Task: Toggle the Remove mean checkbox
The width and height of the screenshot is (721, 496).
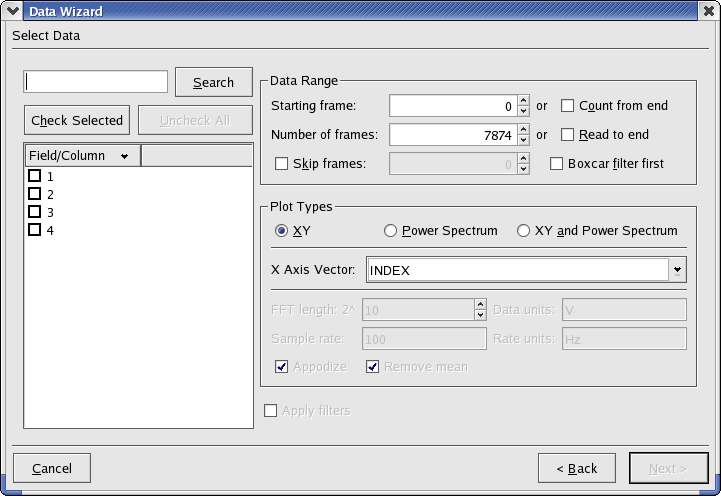Action: click(372, 367)
